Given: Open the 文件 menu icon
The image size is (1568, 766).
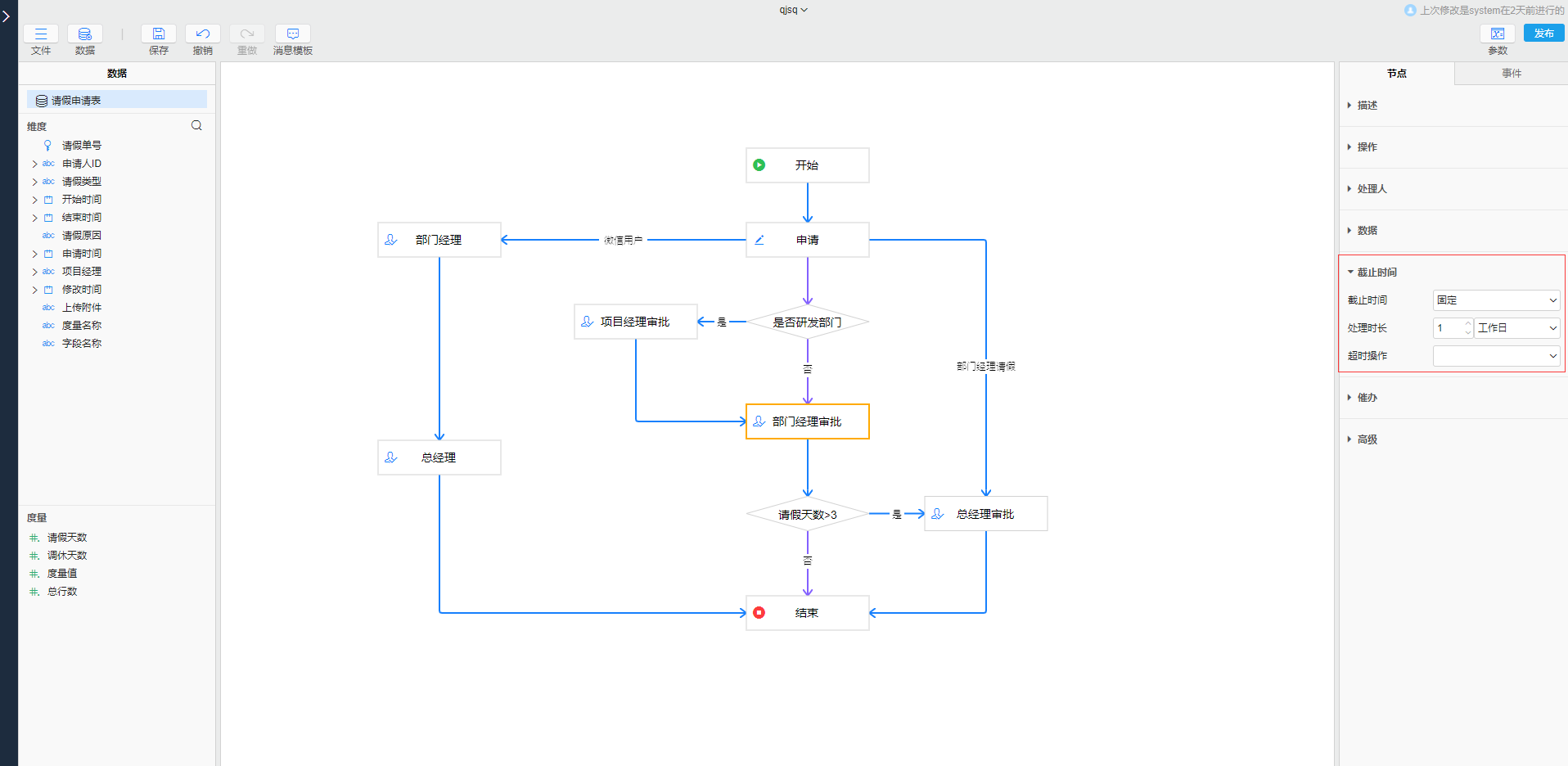Looking at the screenshot, I should (x=40, y=34).
